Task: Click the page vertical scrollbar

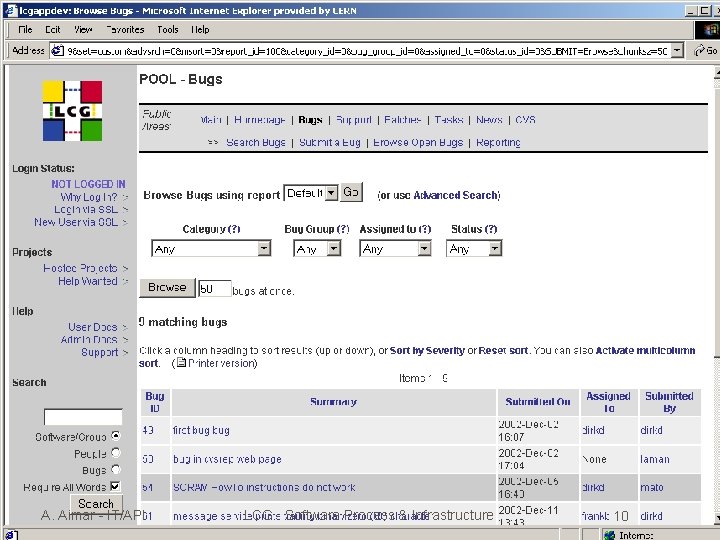Action: pyautogui.click(x=716, y=295)
